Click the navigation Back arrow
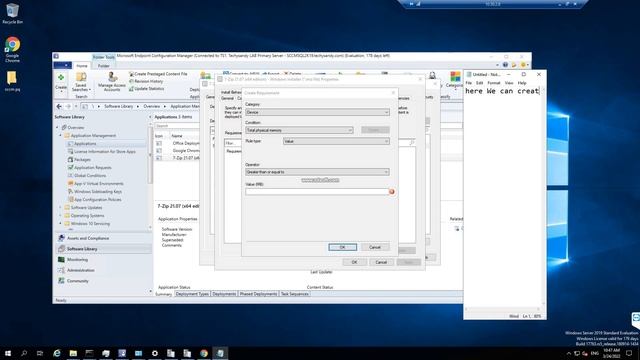This screenshot has width=640, height=360. point(59,107)
